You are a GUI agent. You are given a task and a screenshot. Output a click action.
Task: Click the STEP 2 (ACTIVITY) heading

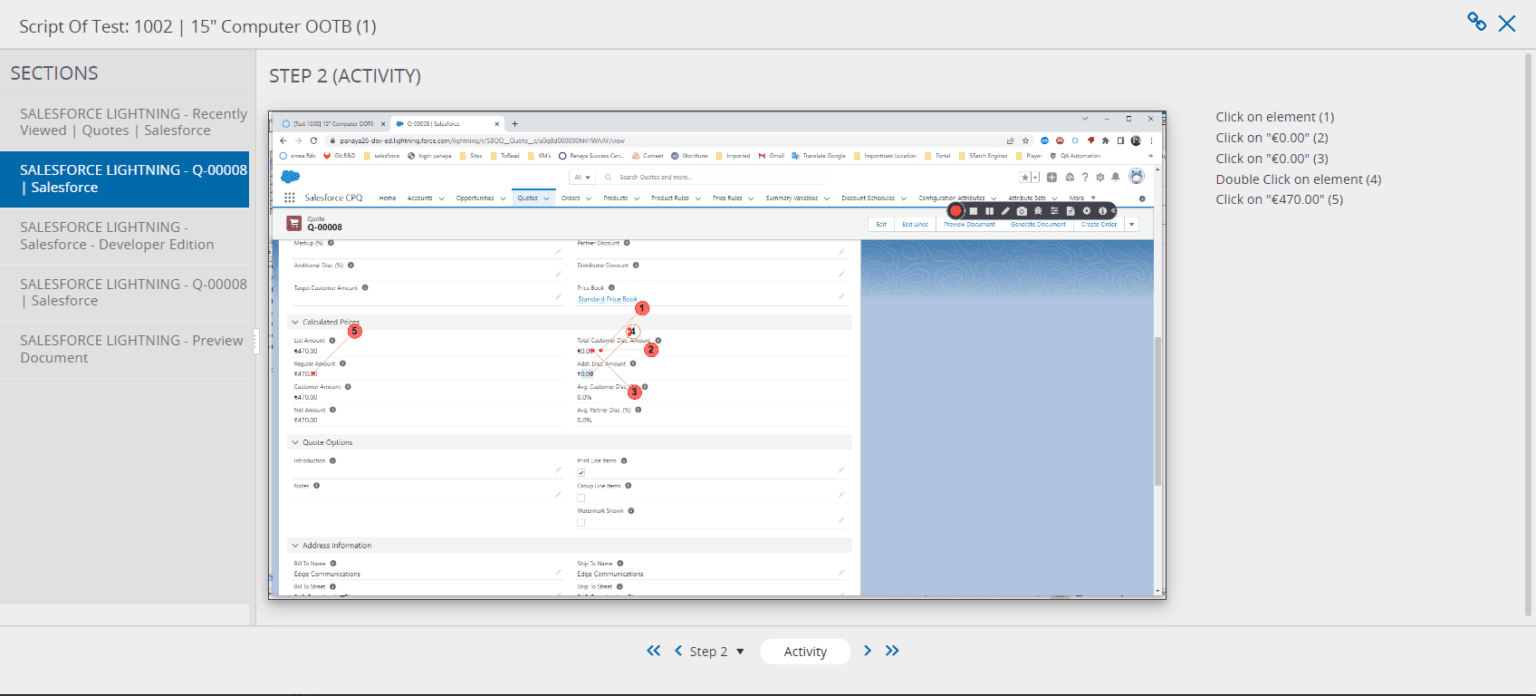click(x=345, y=76)
